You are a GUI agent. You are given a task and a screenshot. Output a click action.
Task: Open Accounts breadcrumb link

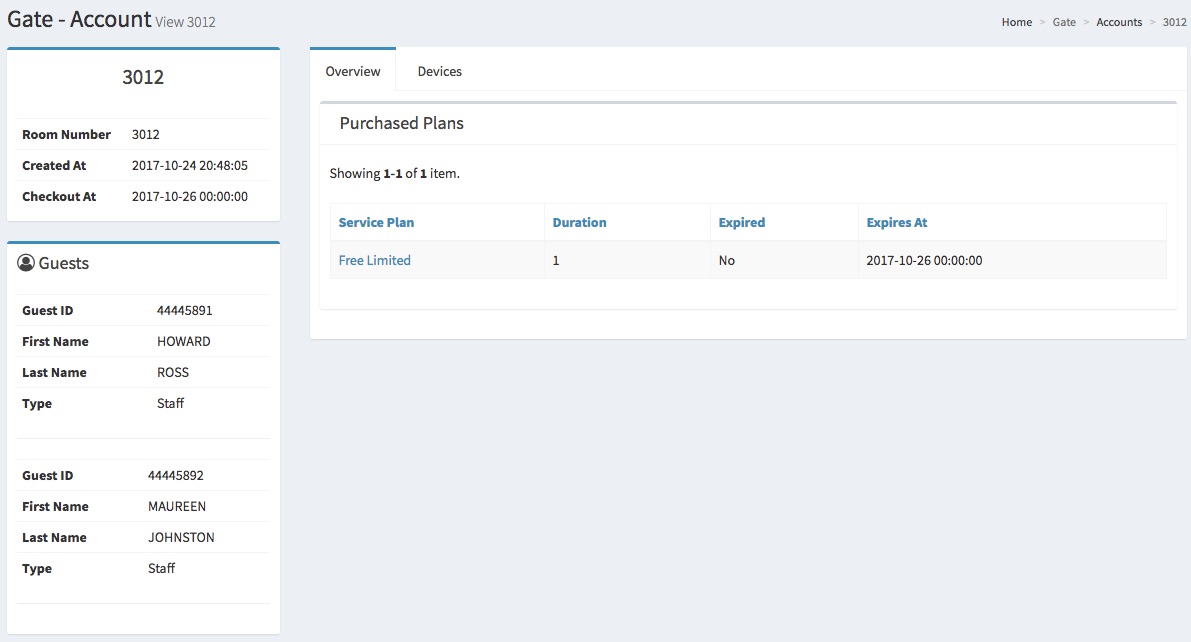[1119, 22]
